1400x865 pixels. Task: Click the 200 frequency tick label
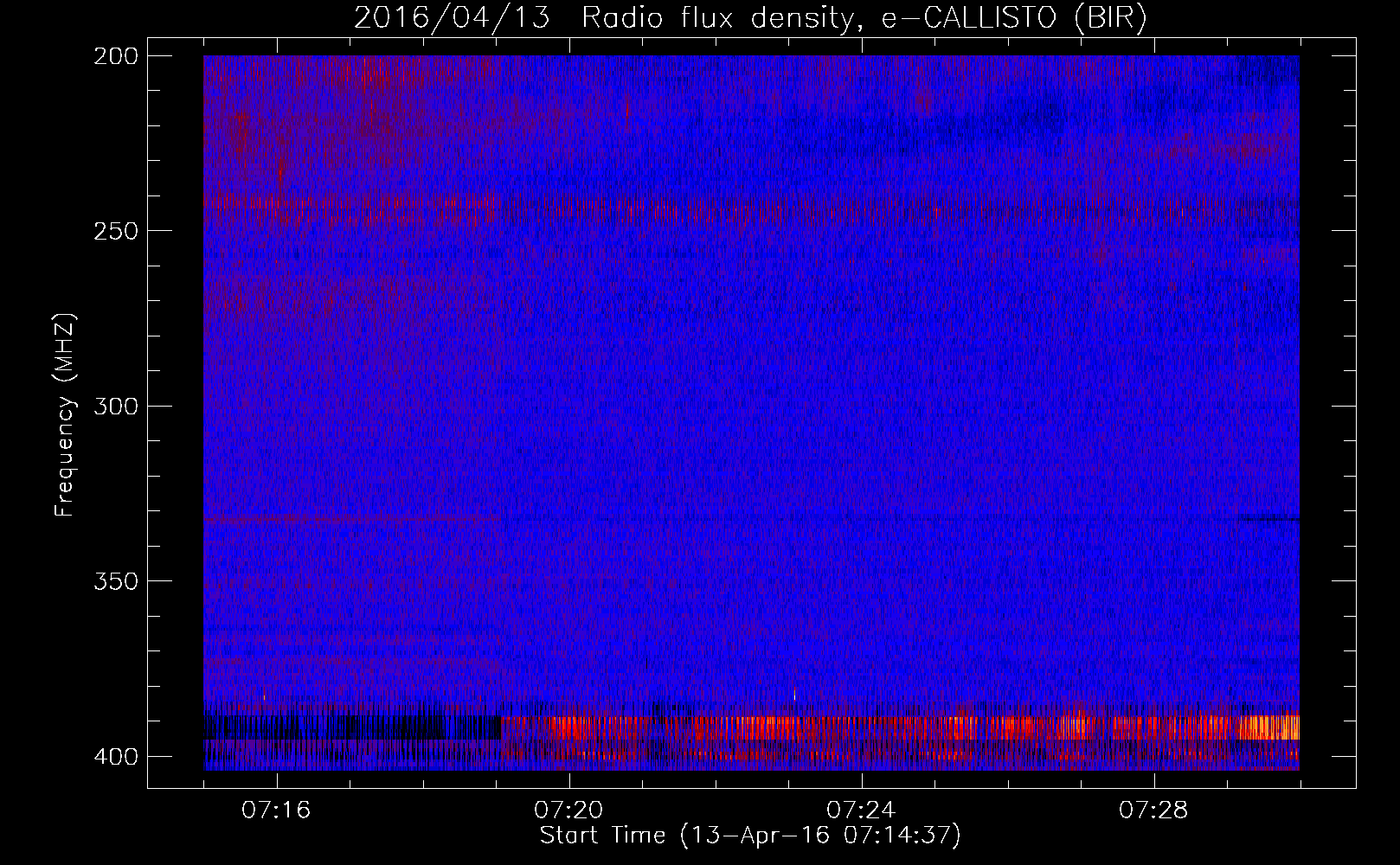click(x=115, y=56)
